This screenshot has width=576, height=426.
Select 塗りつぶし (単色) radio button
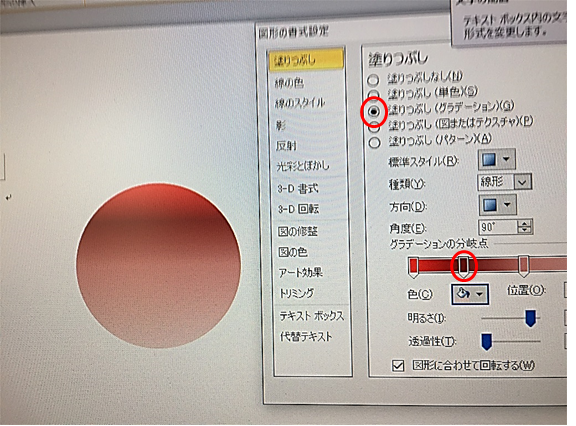click(x=373, y=94)
